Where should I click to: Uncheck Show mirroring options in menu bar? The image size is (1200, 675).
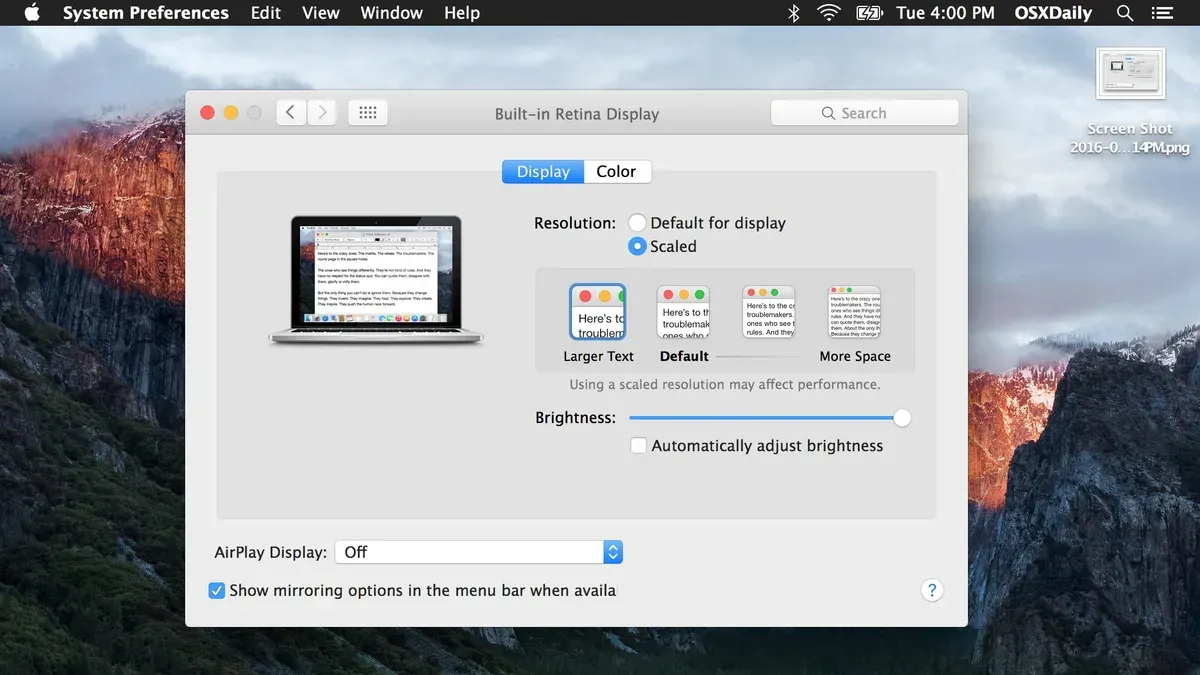pyautogui.click(x=216, y=590)
